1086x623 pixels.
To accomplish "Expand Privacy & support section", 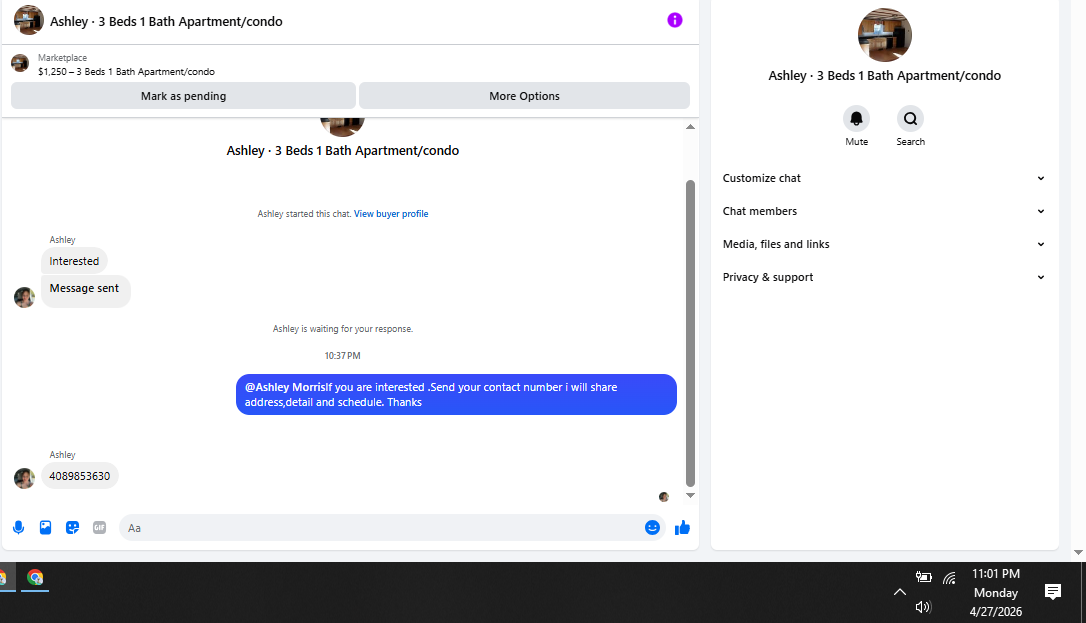I will pyautogui.click(x=884, y=277).
